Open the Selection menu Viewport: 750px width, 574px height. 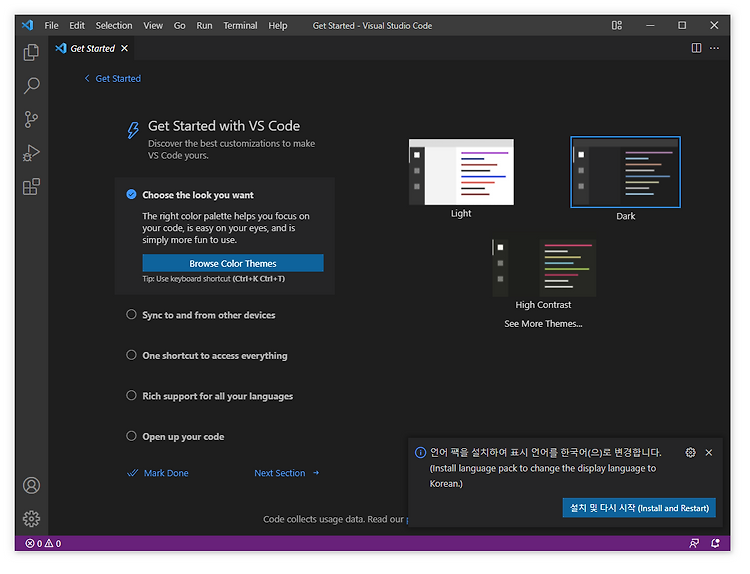(x=114, y=25)
